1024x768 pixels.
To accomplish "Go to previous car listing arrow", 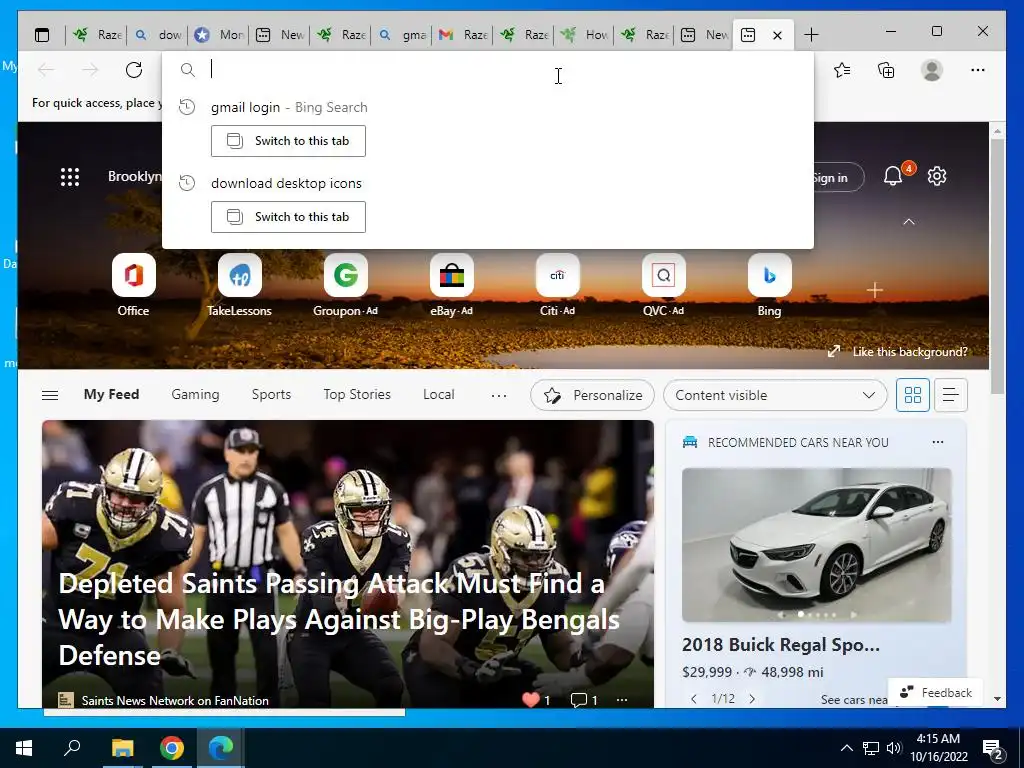I will point(694,699).
